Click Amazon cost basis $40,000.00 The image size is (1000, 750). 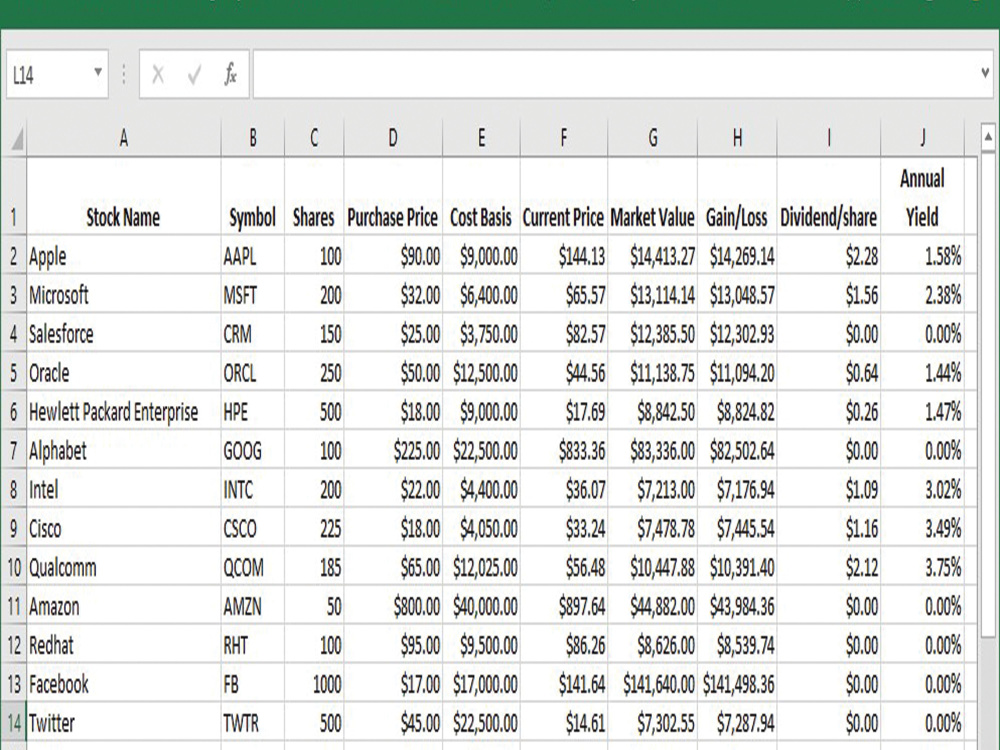tap(482, 607)
